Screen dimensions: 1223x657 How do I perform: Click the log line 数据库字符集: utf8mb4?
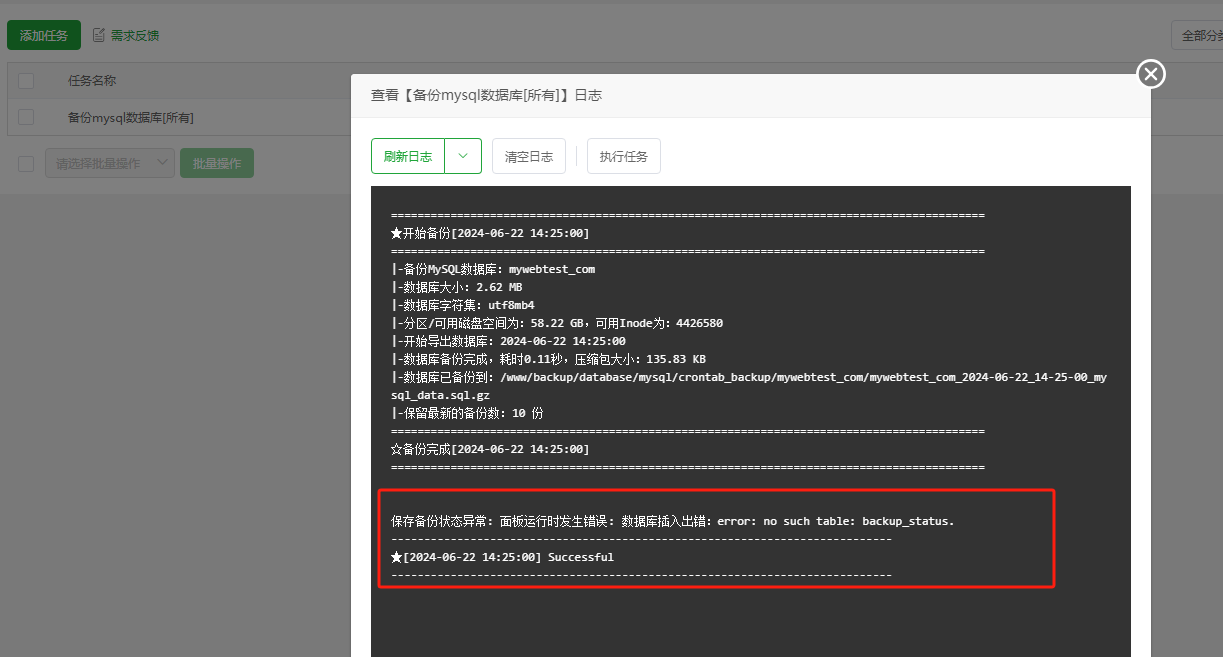tap(463, 305)
